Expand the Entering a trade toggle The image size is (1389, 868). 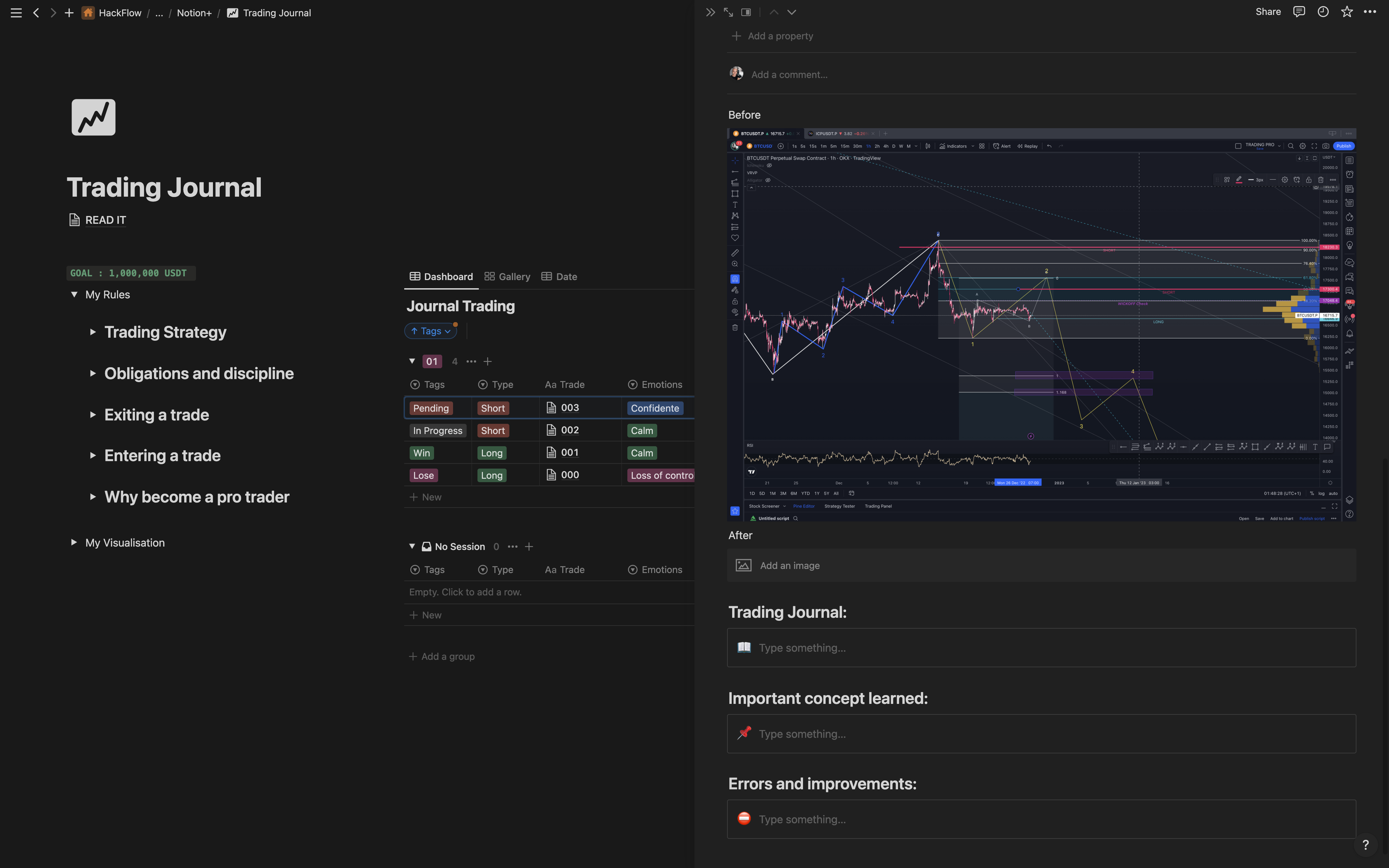(93, 455)
